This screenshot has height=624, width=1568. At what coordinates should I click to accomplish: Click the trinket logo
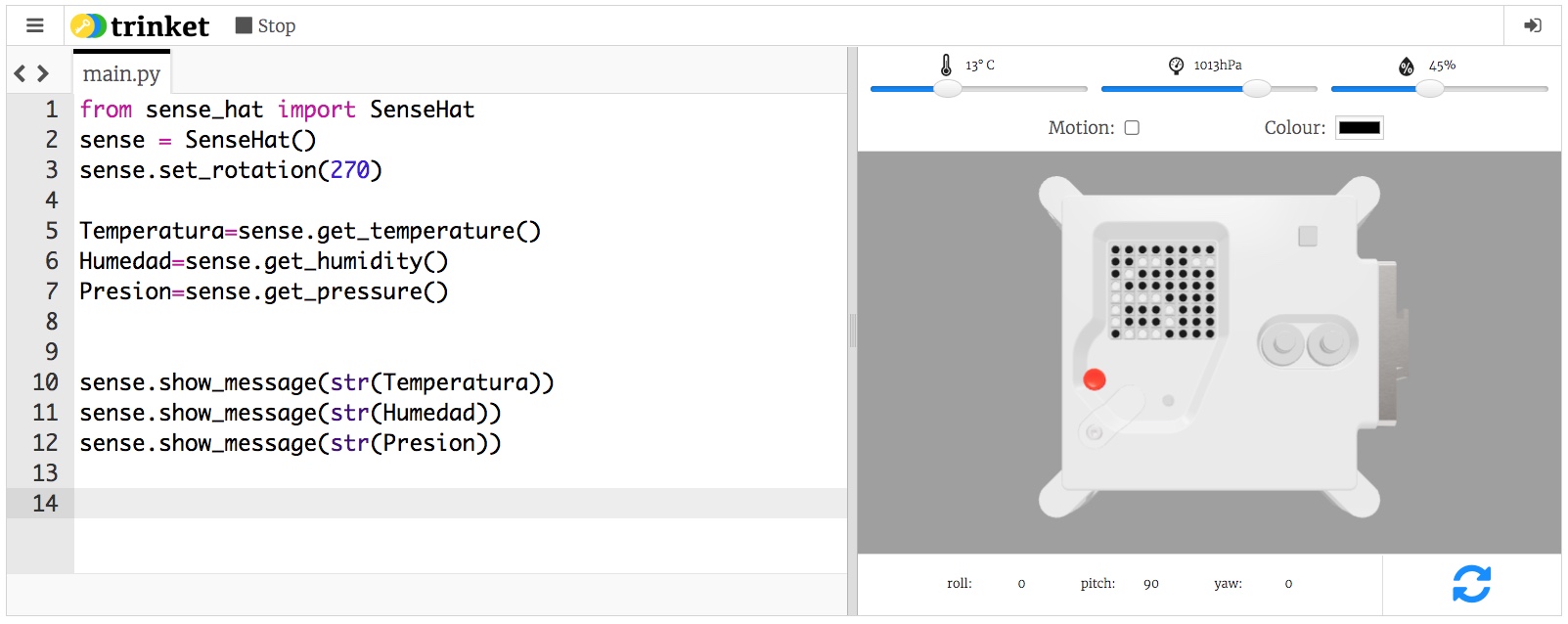point(141,26)
